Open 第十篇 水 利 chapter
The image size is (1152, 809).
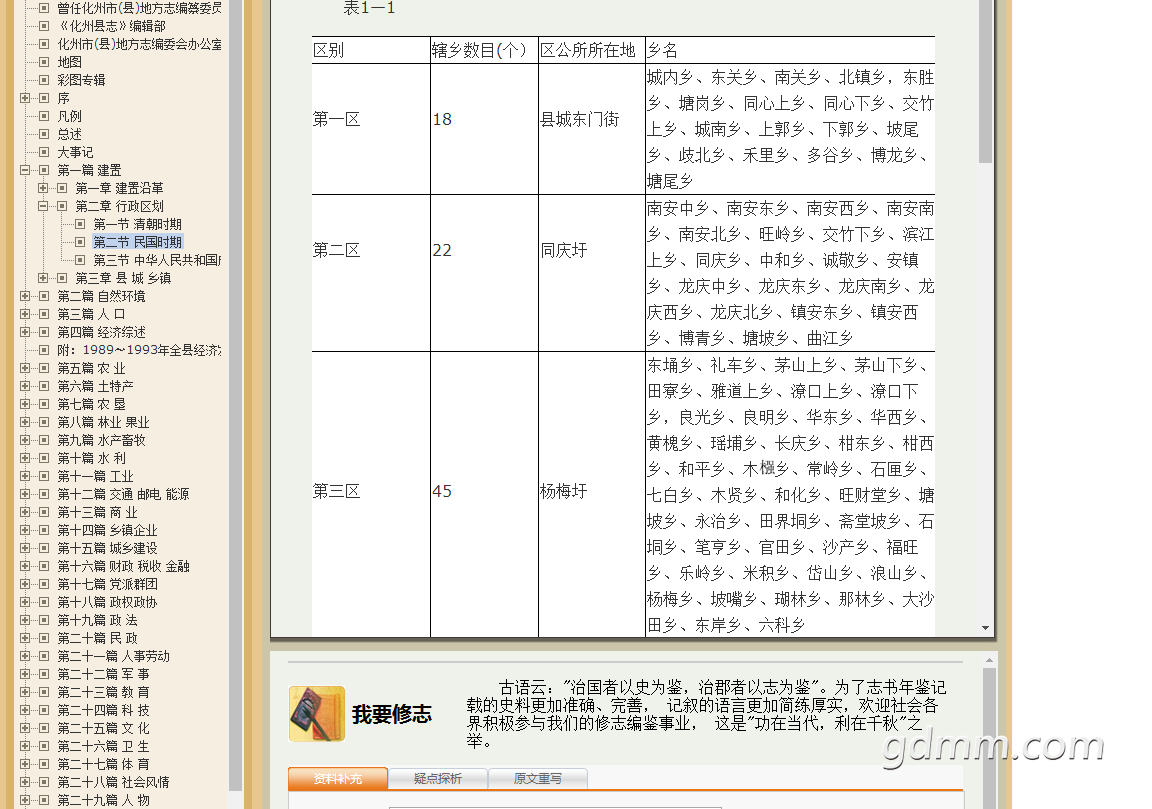point(92,458)
